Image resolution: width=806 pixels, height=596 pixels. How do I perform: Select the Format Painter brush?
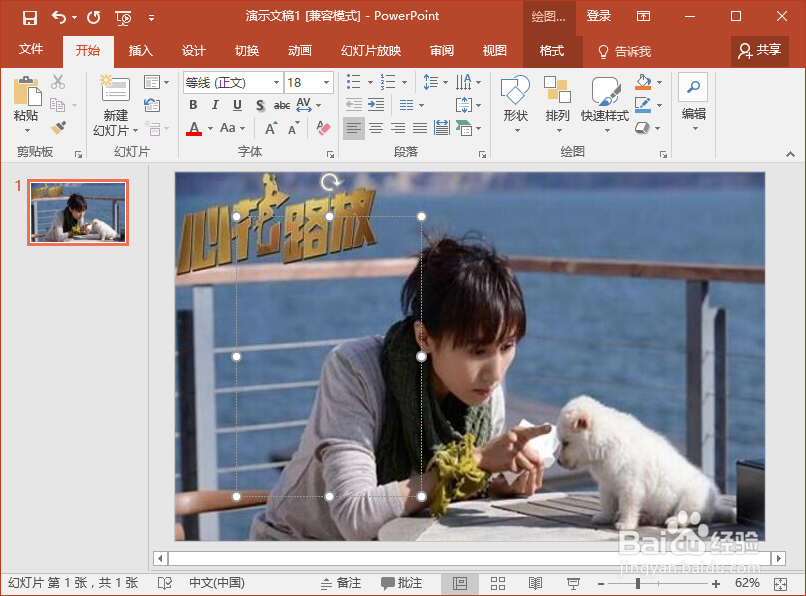[x=58, y=127]
